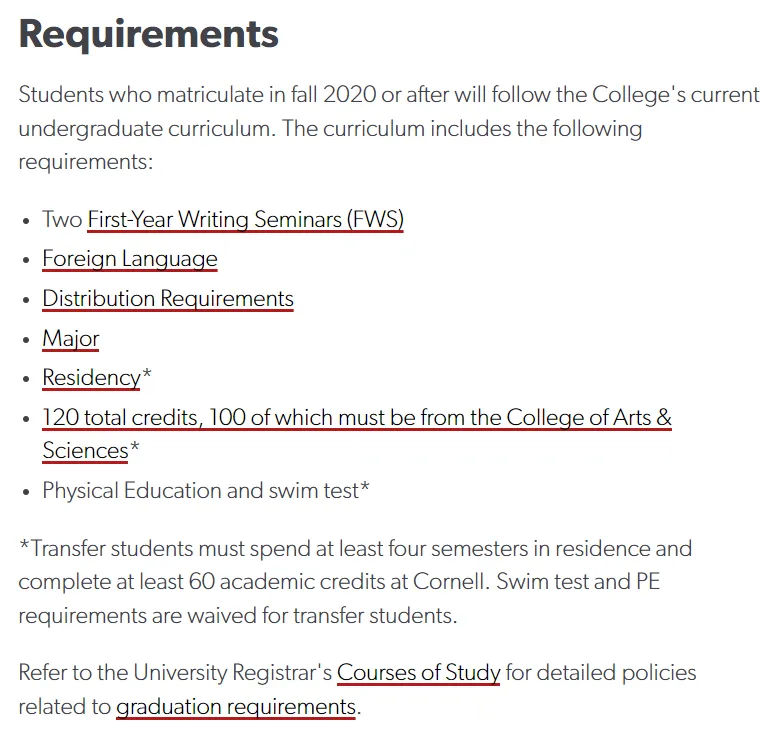The width and height of the screenshot is (778, 731).
Task: Click the bullet point before Major
Action: click(26, 340)
